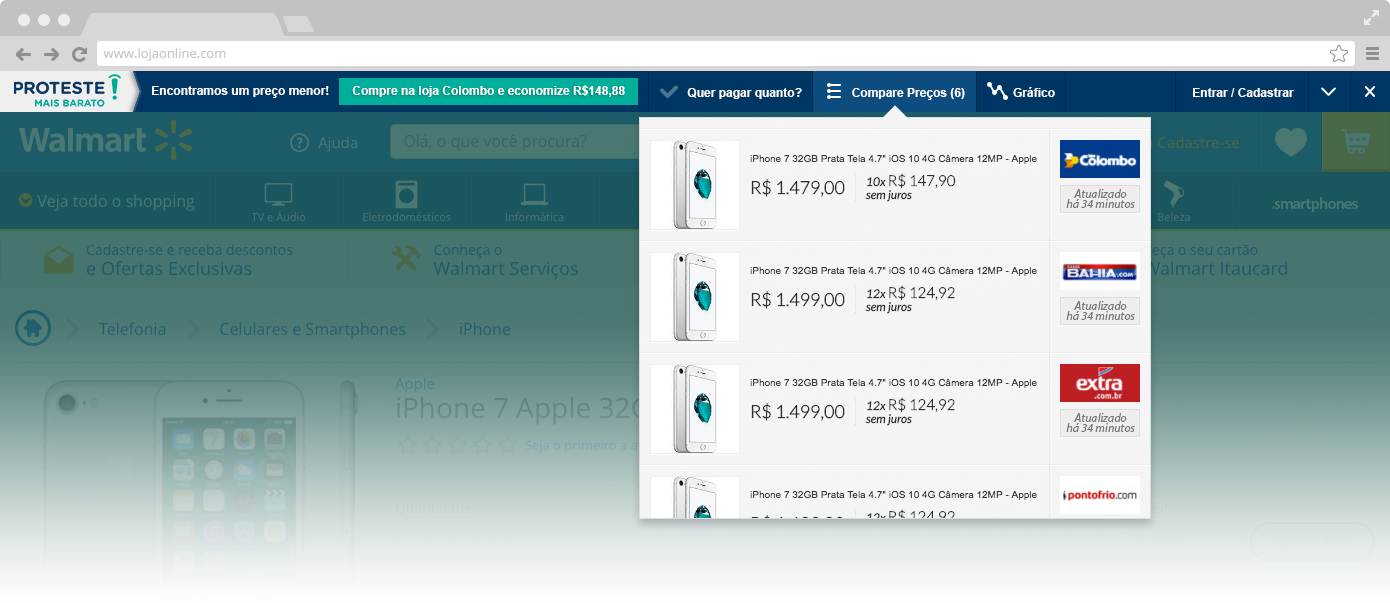Image resolution: width=1390 pixels, height=603 pixels.
Task: Click the 10x R$ 147,90 installment text
Action: click(910, 181)
